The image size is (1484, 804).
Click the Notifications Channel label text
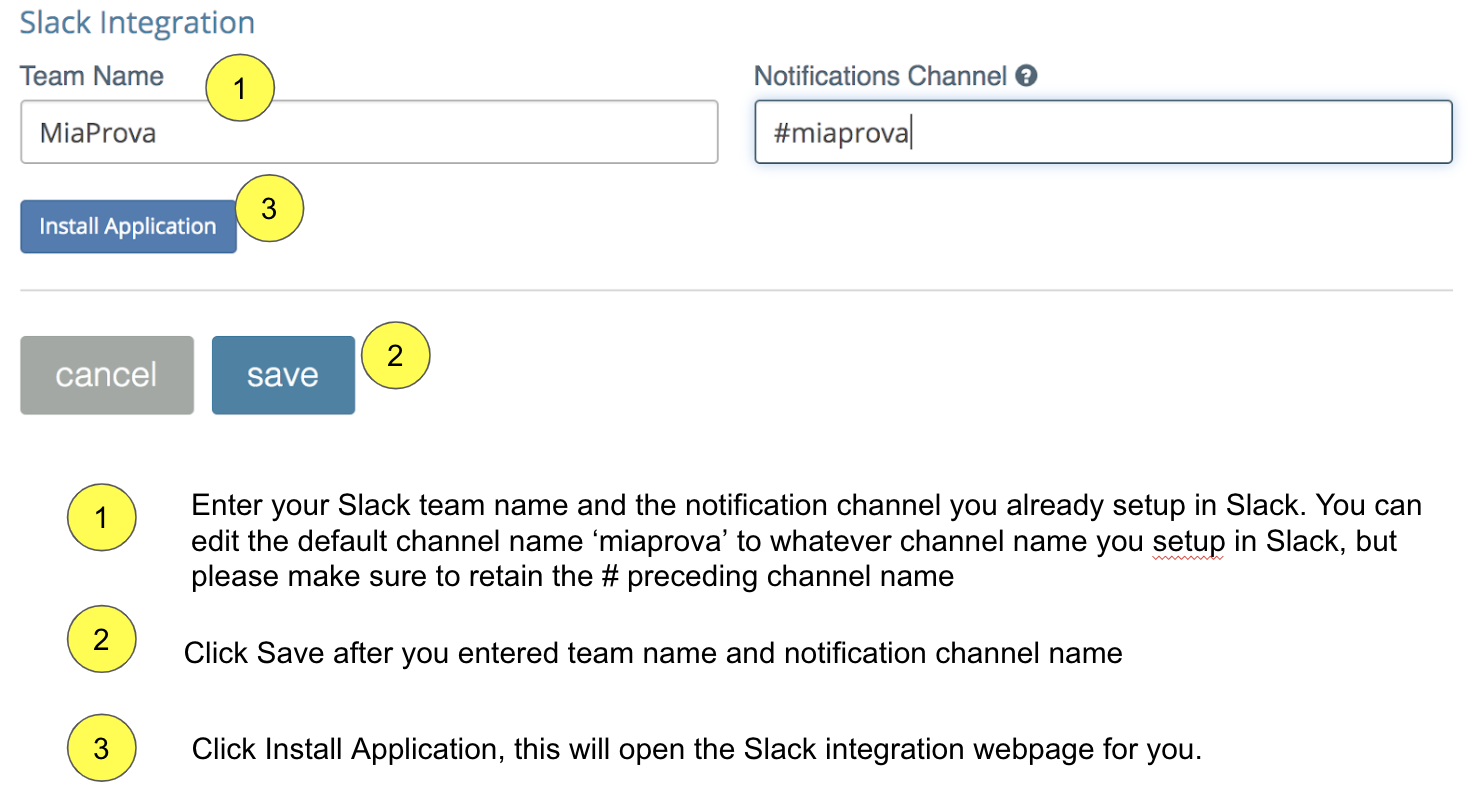click(880, 76)
